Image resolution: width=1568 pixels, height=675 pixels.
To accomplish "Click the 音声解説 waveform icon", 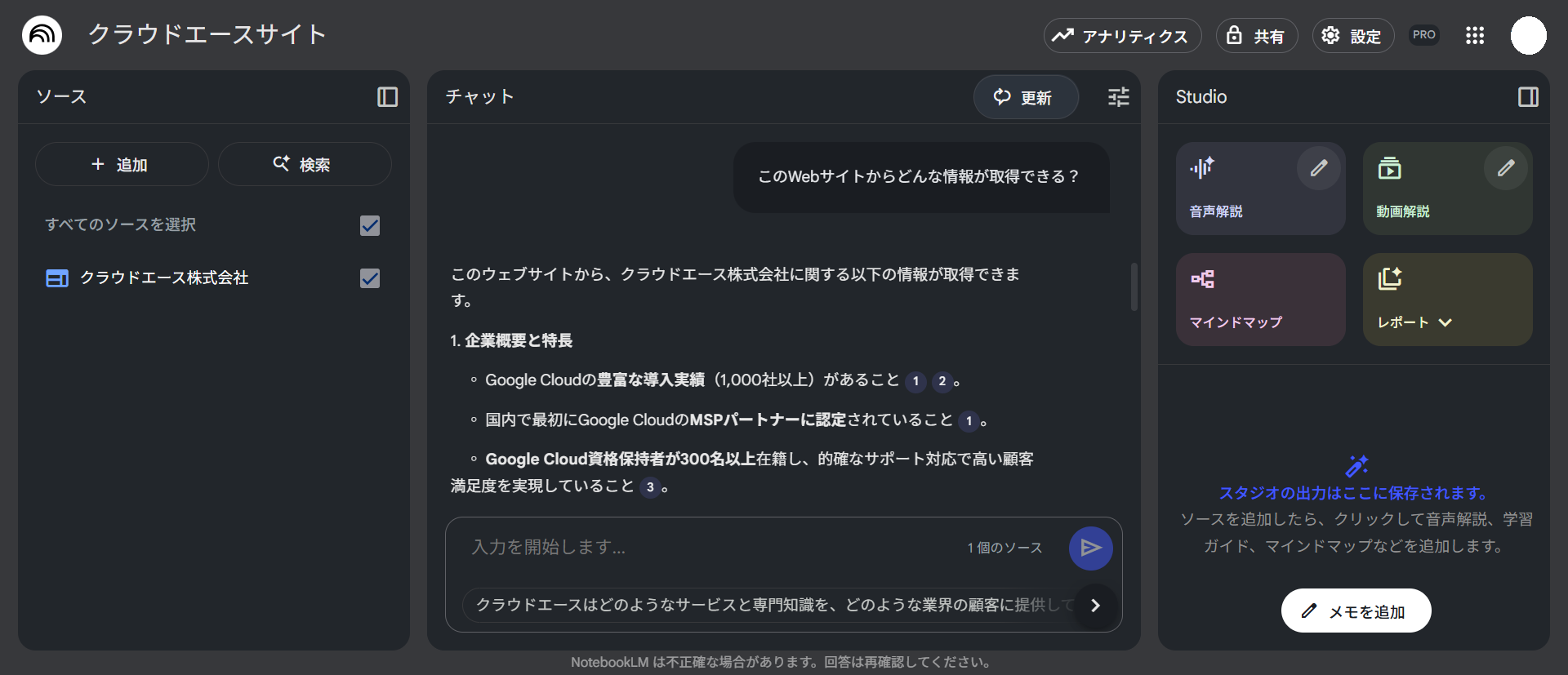I will click(1202, 168).
